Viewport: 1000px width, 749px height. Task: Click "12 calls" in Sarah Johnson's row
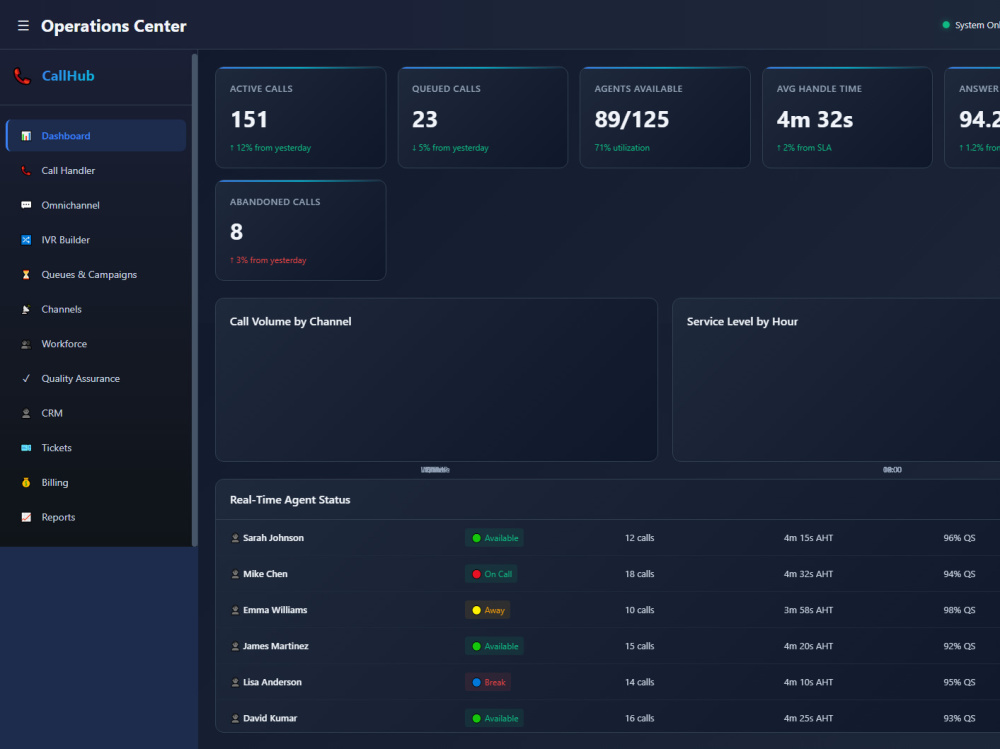point(639,538)
